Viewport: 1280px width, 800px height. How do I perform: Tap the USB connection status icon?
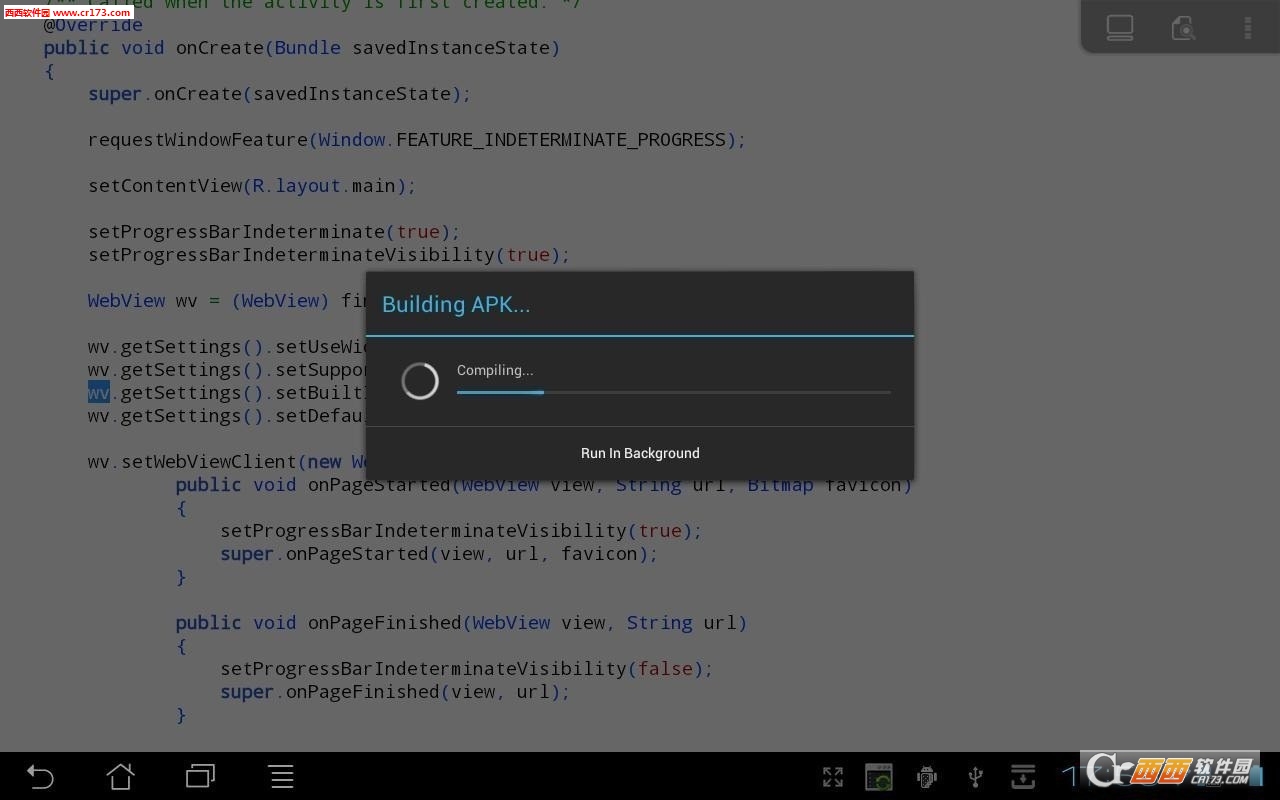pos(976,777)
